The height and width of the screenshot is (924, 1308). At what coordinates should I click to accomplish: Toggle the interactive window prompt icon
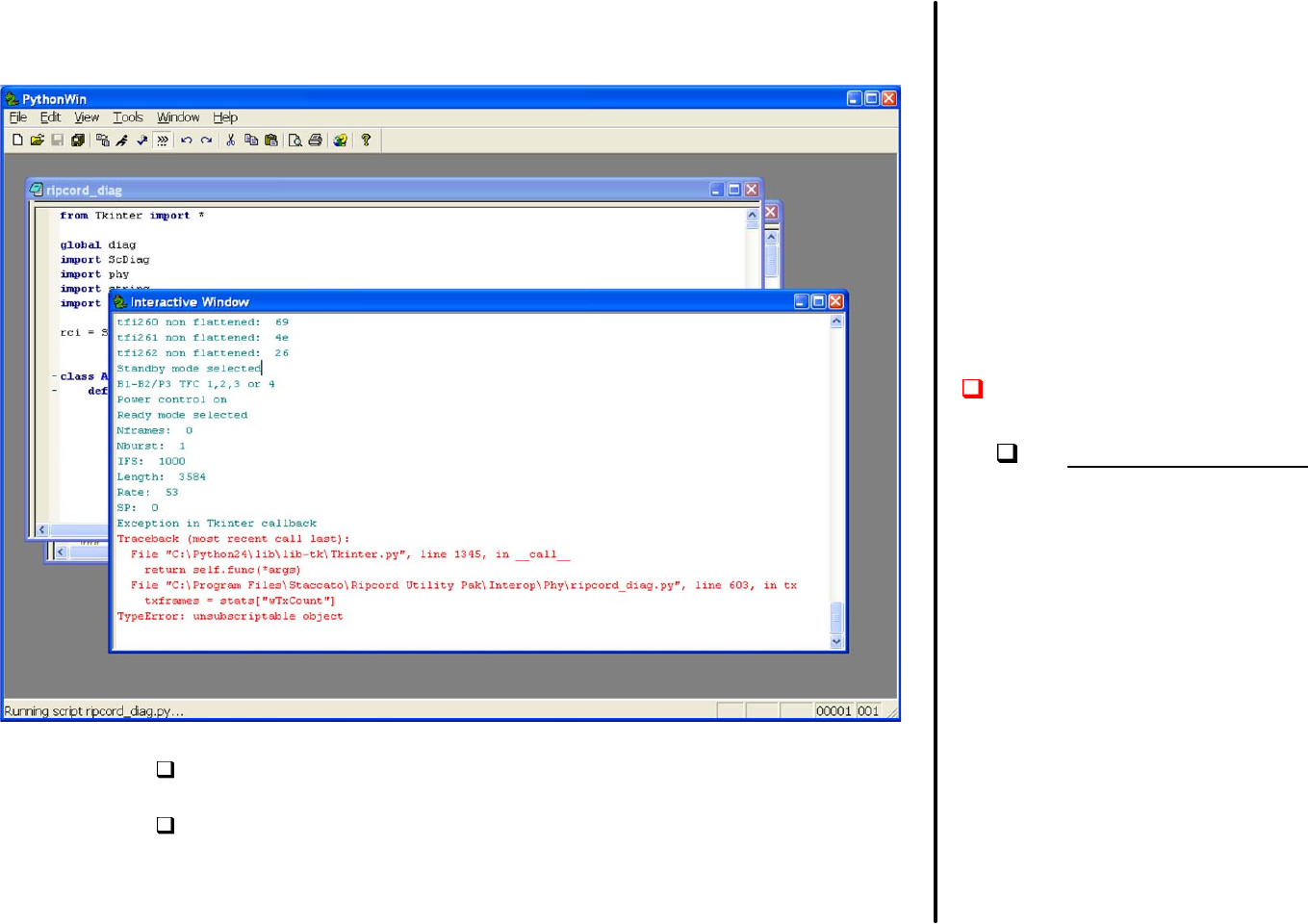click(163, 141)
